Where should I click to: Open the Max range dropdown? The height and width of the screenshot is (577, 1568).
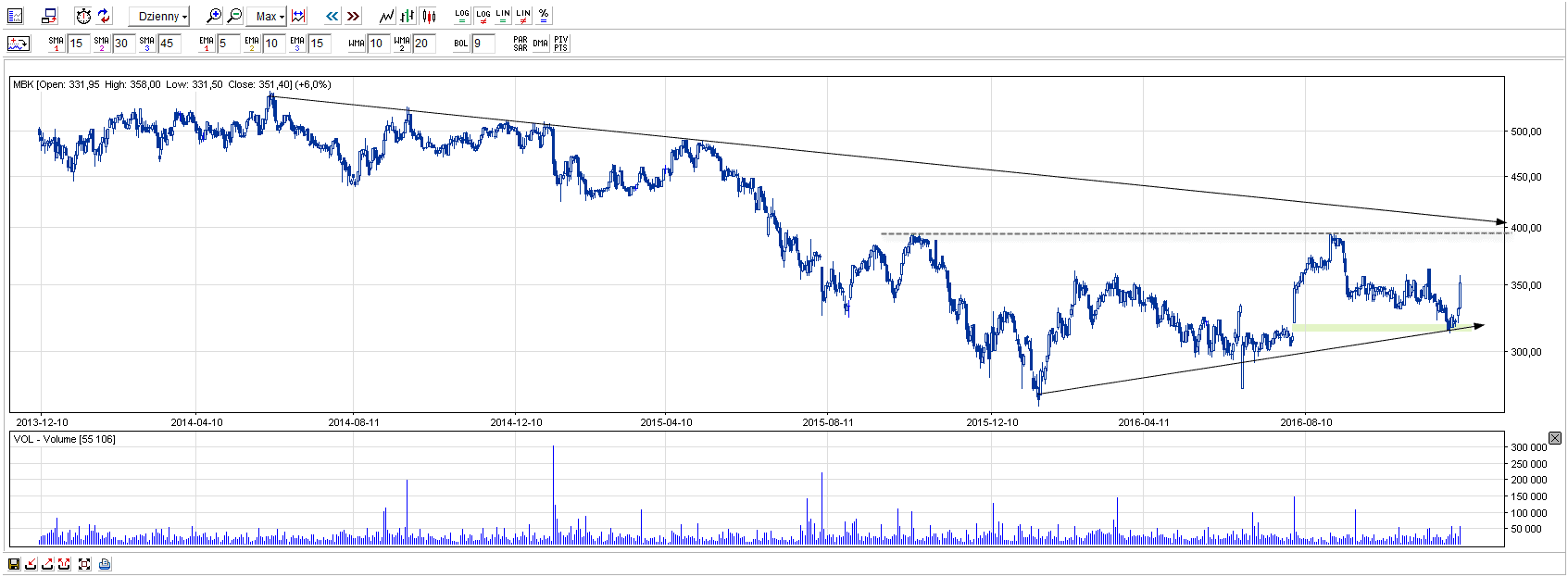pyautogui.click(x=270, y=16)
